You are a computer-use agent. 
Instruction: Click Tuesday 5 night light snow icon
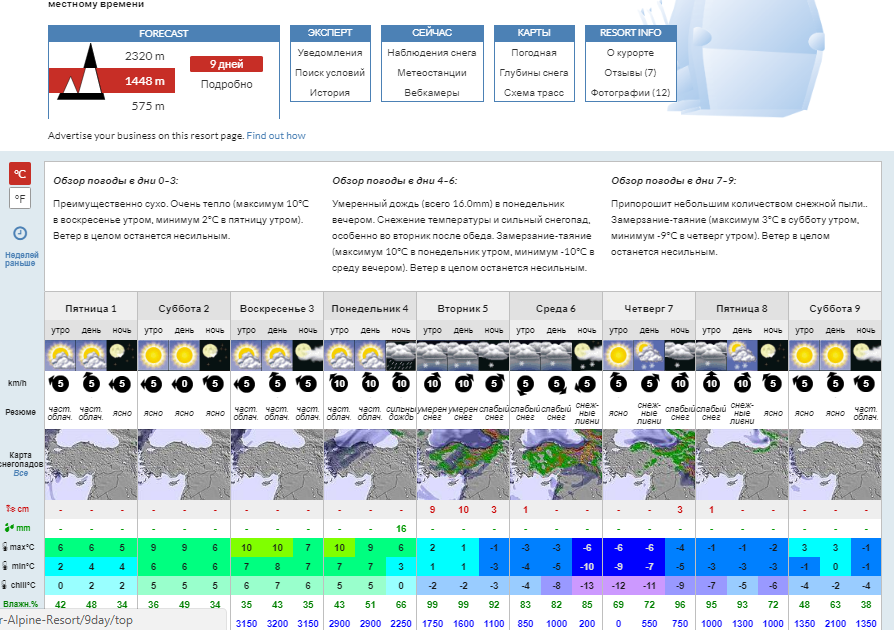click(x=494, y=356)
